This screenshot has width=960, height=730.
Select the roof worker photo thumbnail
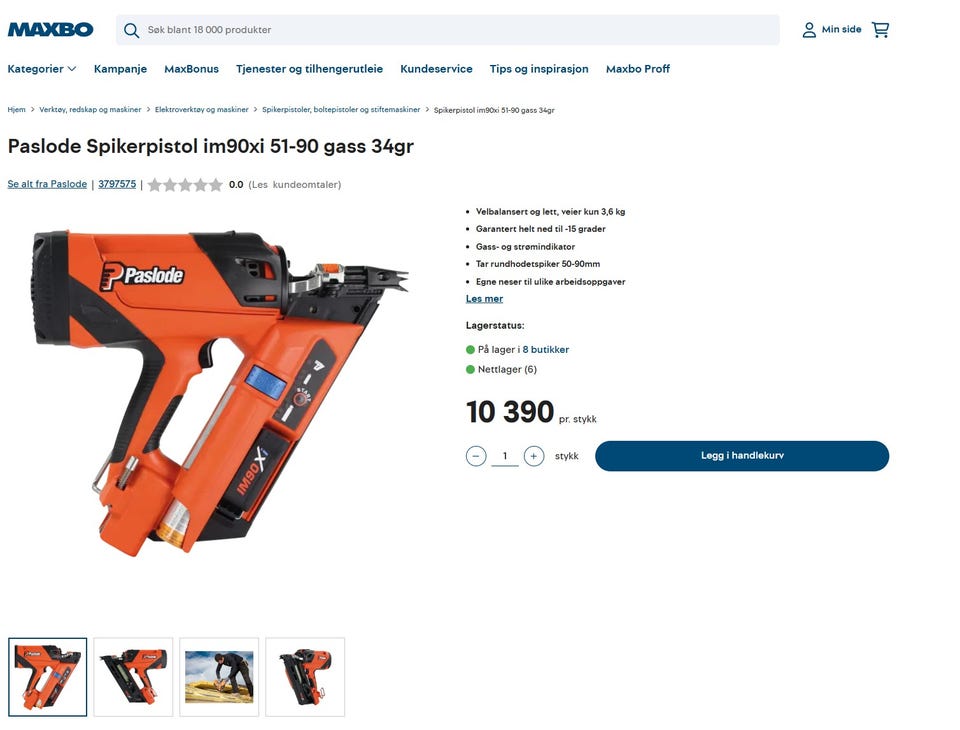coord(219,677)
